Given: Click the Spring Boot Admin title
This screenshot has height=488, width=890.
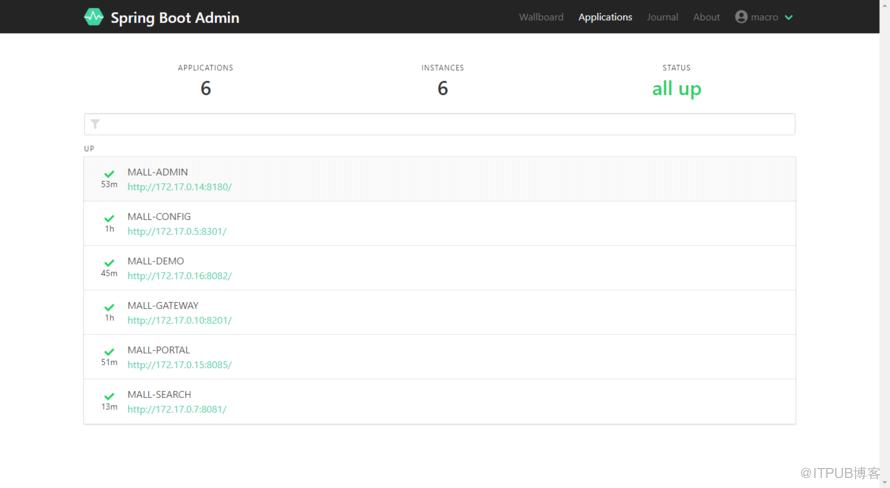Looking at the screenshot, I should pos(175,18).
